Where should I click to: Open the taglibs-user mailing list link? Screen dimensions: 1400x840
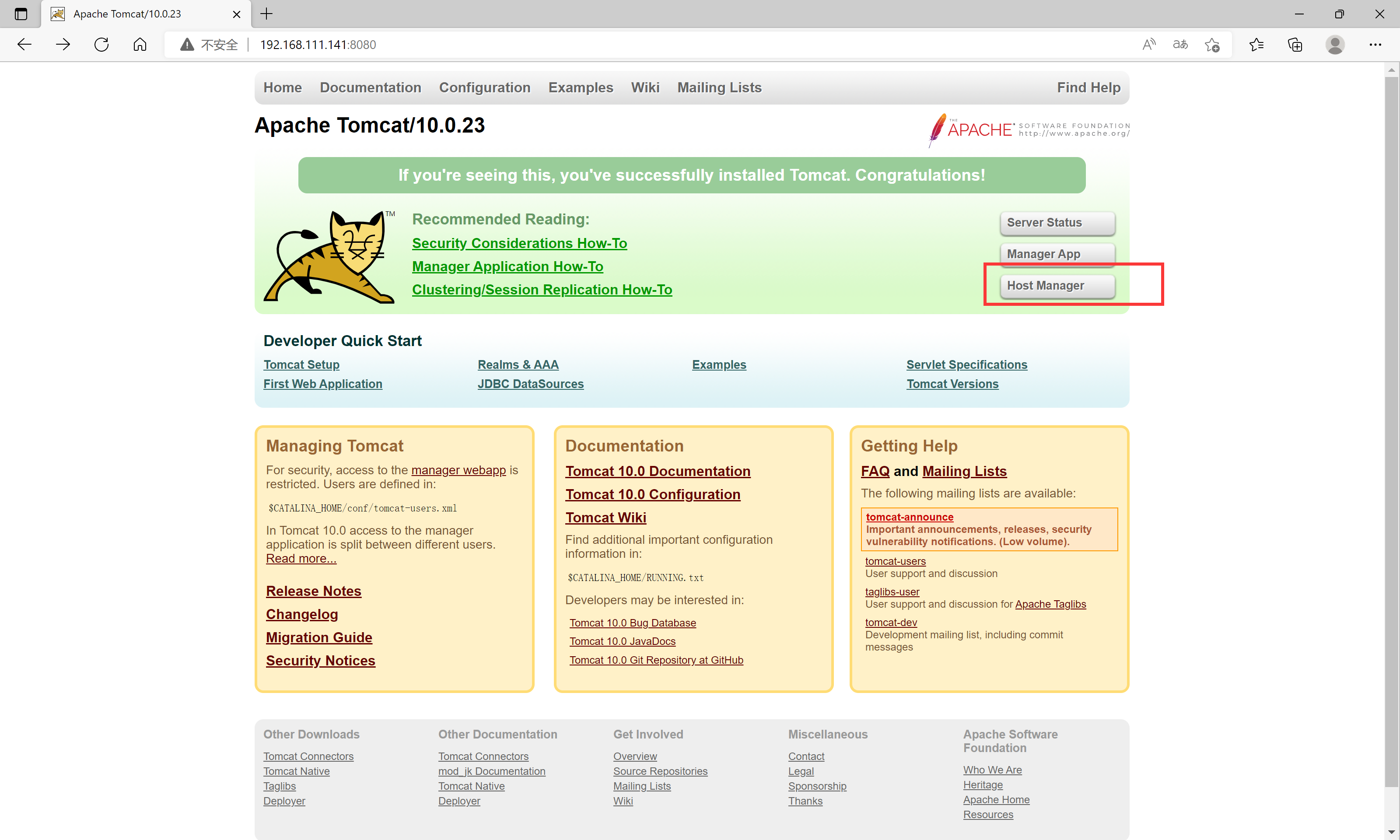pyautogui.click(x=892, y=592)
